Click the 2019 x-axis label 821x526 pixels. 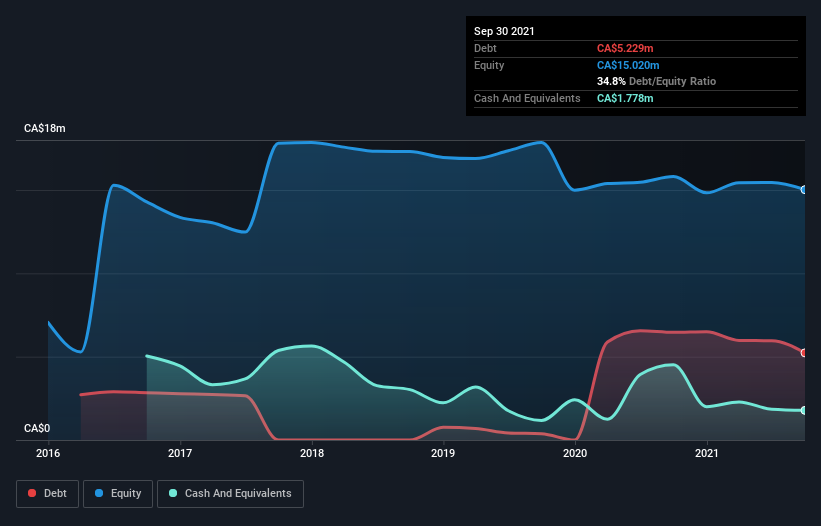coord(443,453)
